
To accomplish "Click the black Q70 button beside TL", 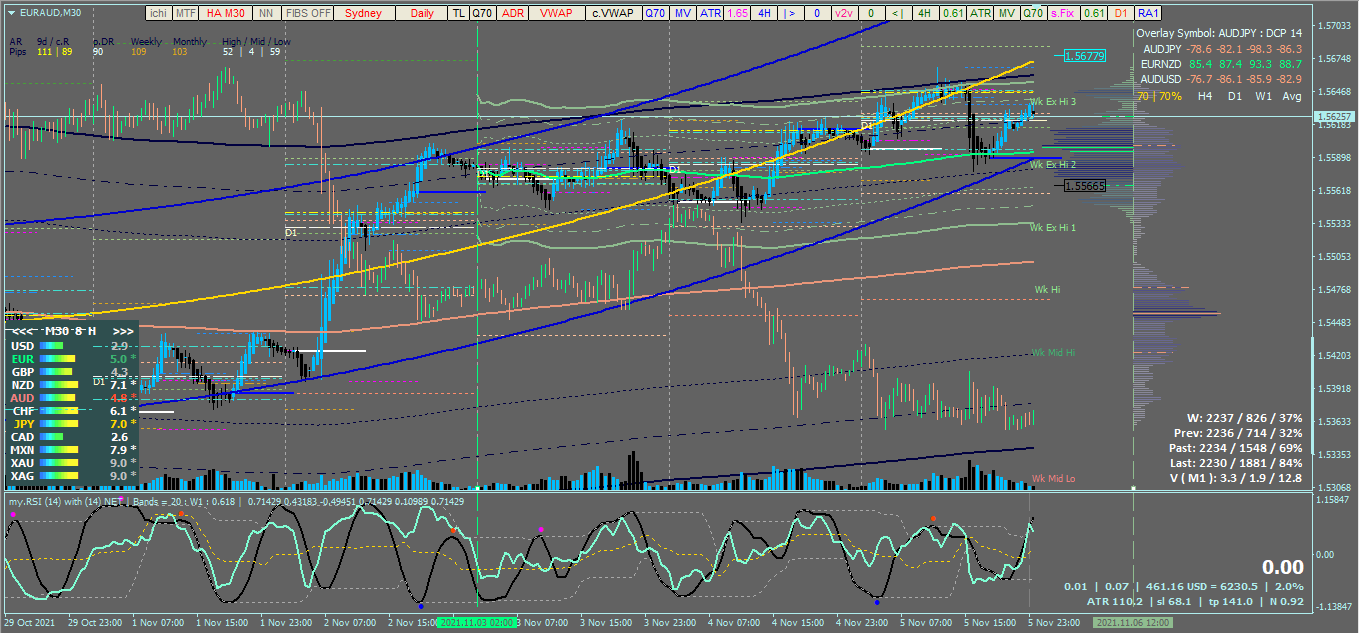I will click(x=482, y=13).
